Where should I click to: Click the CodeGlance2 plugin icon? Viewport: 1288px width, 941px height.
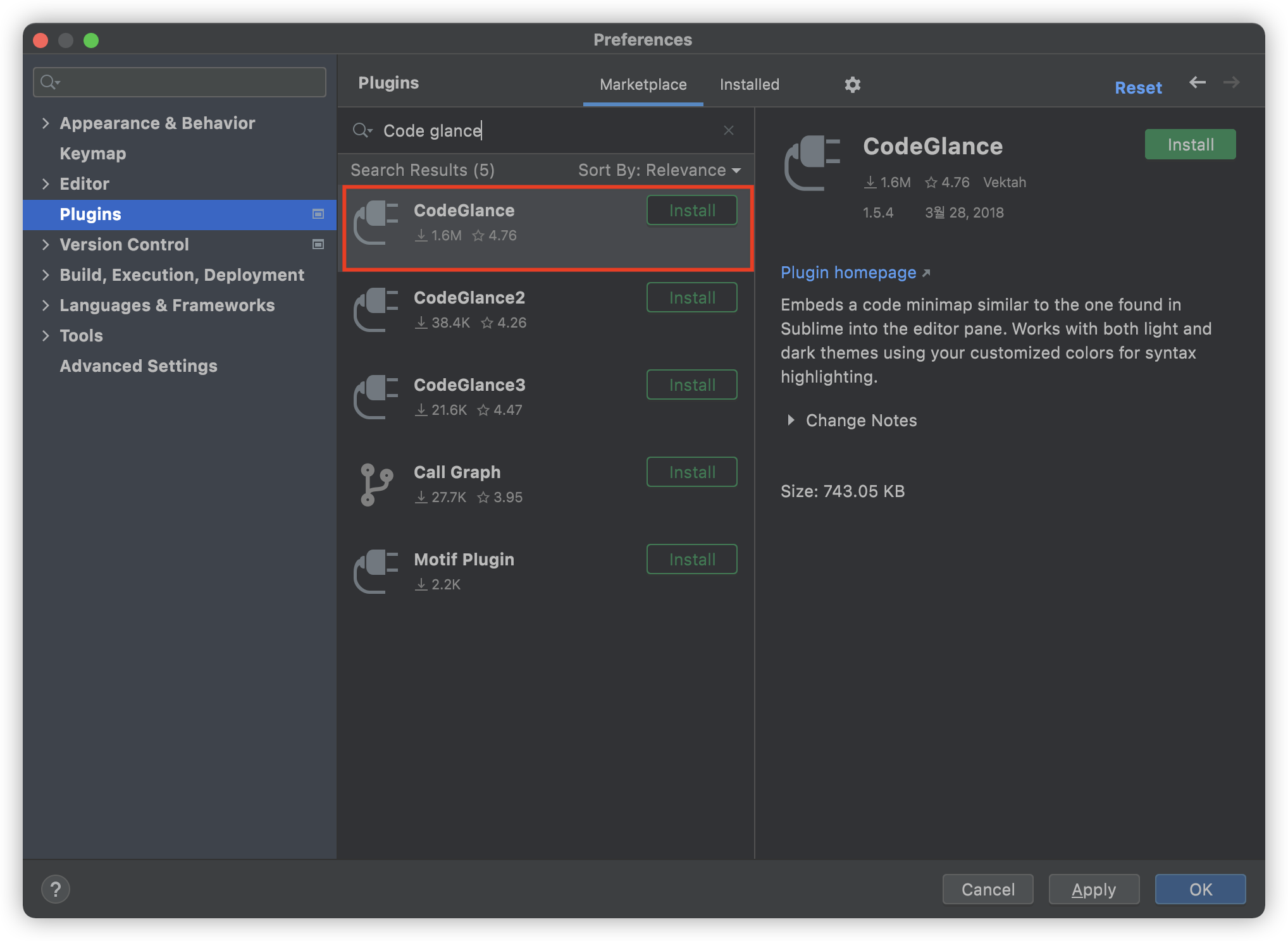[376, 310]
